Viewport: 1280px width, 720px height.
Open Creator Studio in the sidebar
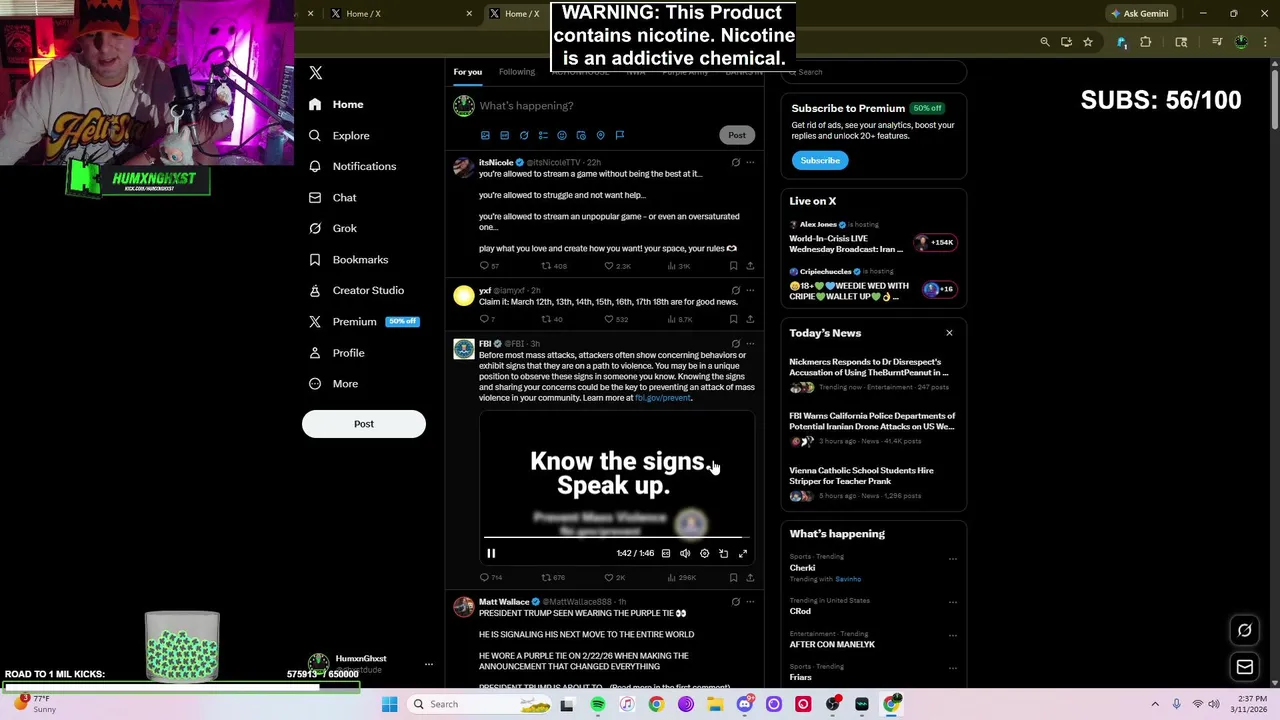pyautogui.click(x=357, y=290)
